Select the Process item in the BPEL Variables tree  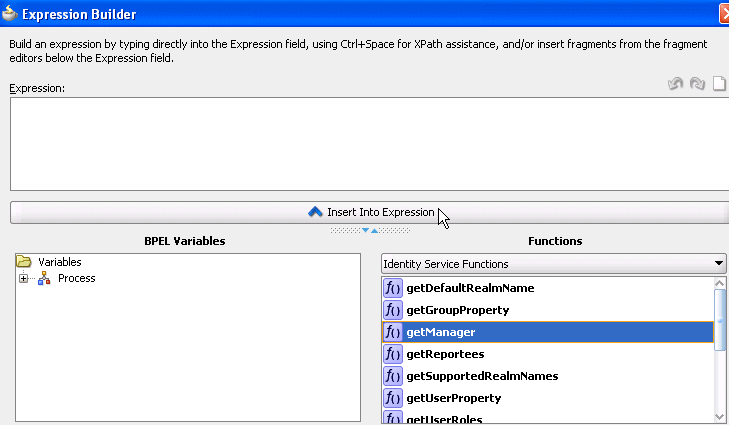77,278
